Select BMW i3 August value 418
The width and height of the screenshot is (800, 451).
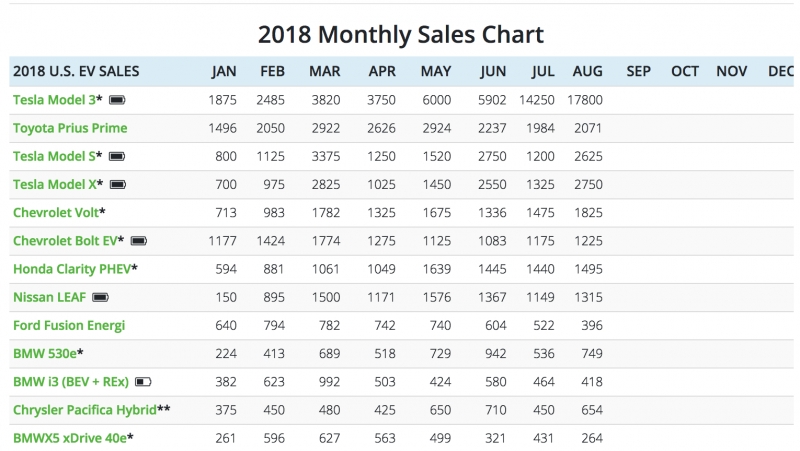coord(592,382)
